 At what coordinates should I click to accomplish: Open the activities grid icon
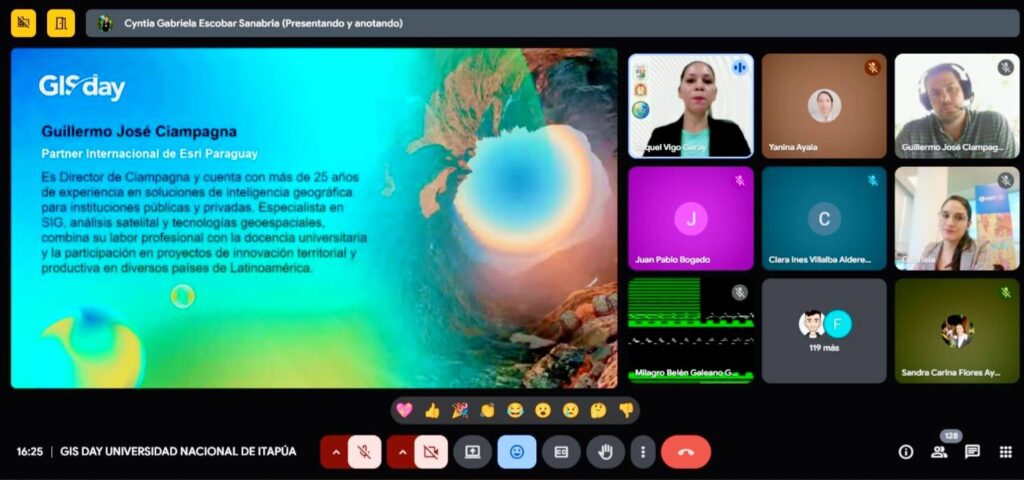point(1005,452)
